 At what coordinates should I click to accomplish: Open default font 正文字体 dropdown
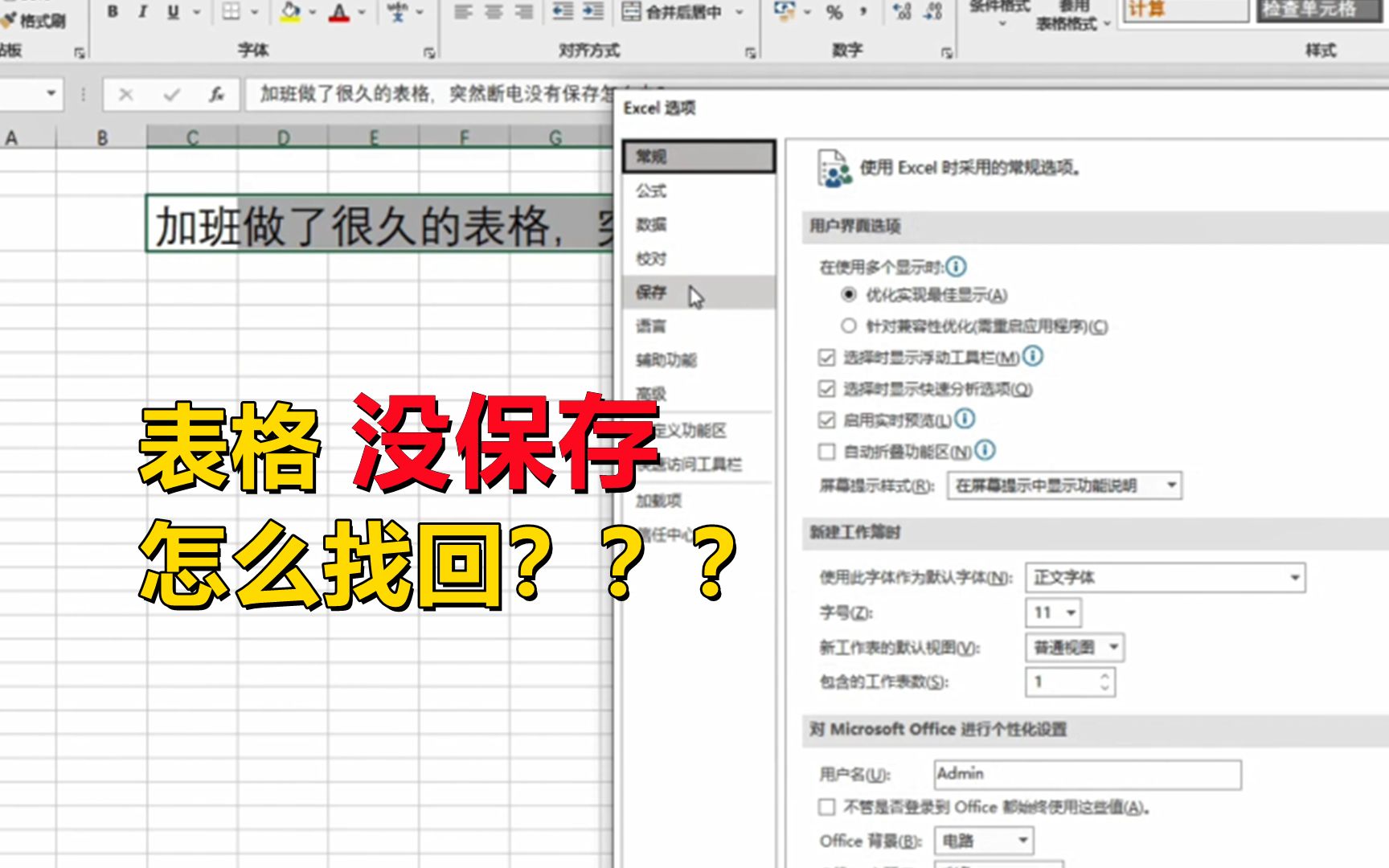coord(1165,577)
